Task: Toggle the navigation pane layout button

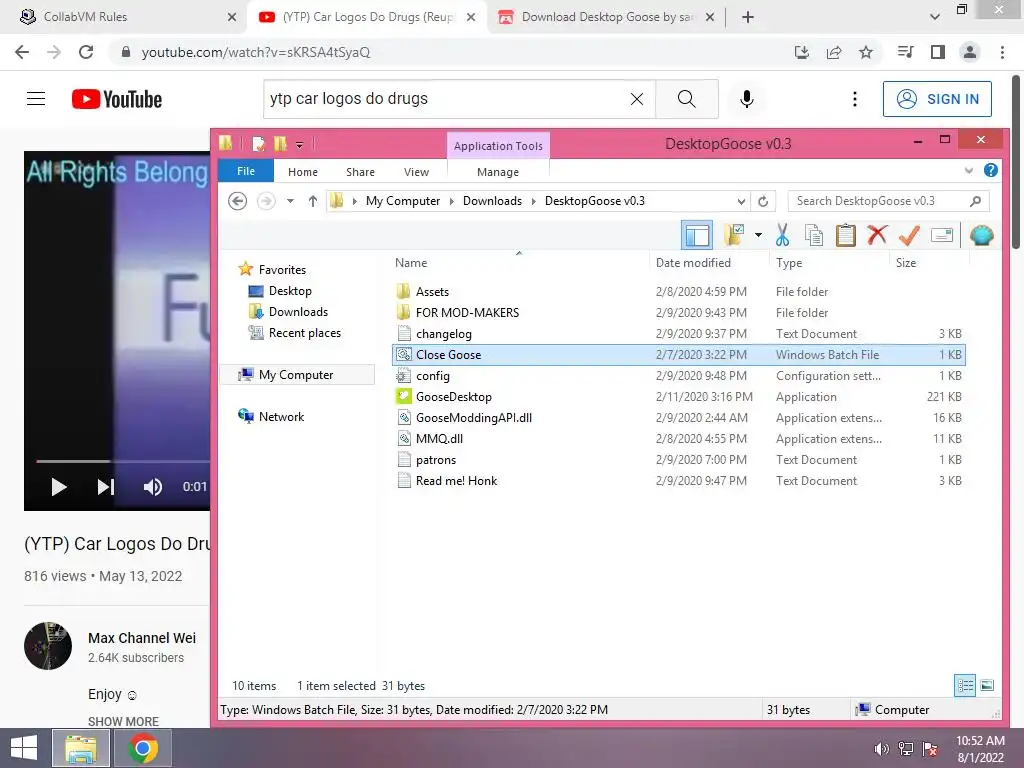Action: (x=697, y=235)
